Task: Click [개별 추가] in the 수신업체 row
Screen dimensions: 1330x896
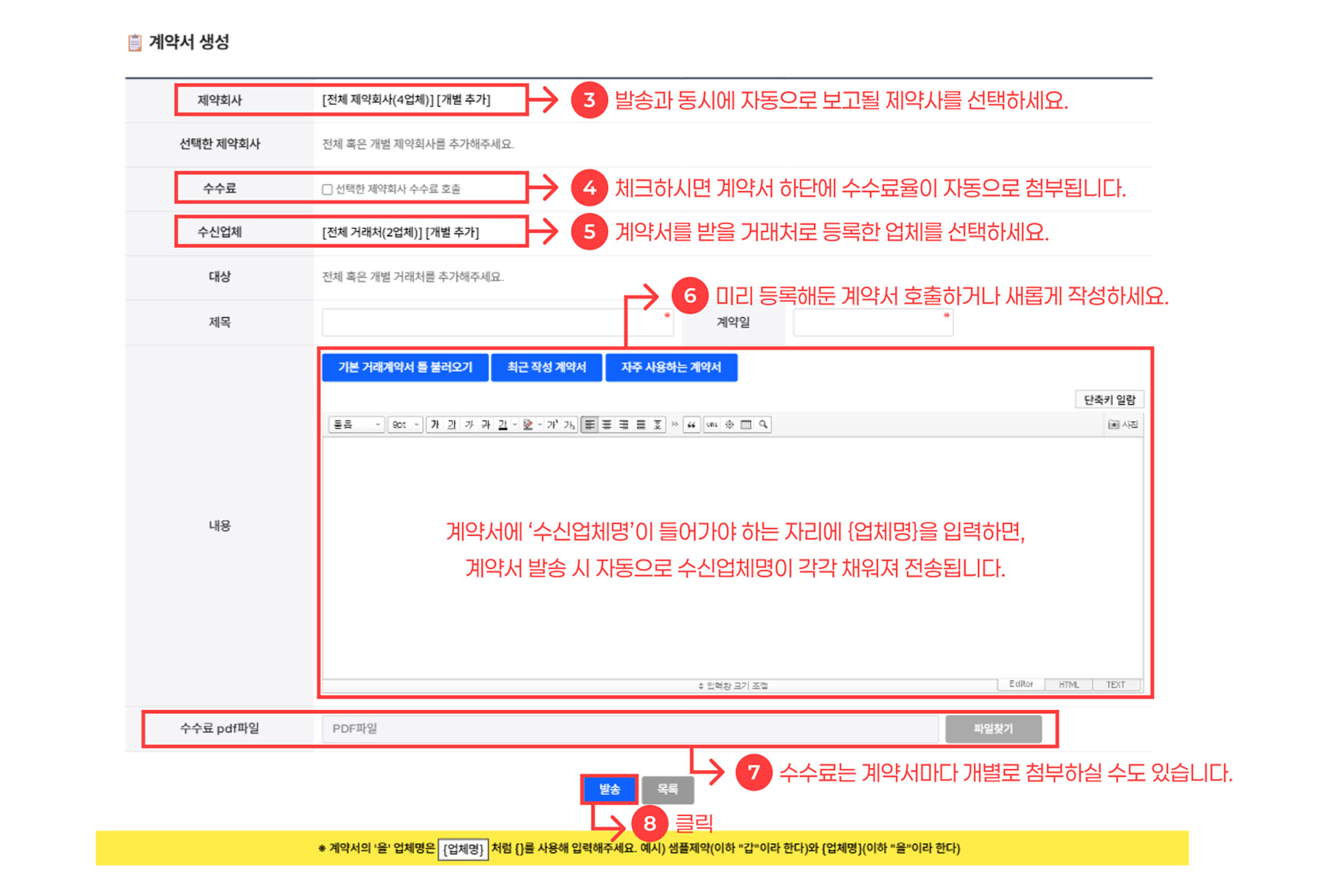Action: [x=452, y=232]
